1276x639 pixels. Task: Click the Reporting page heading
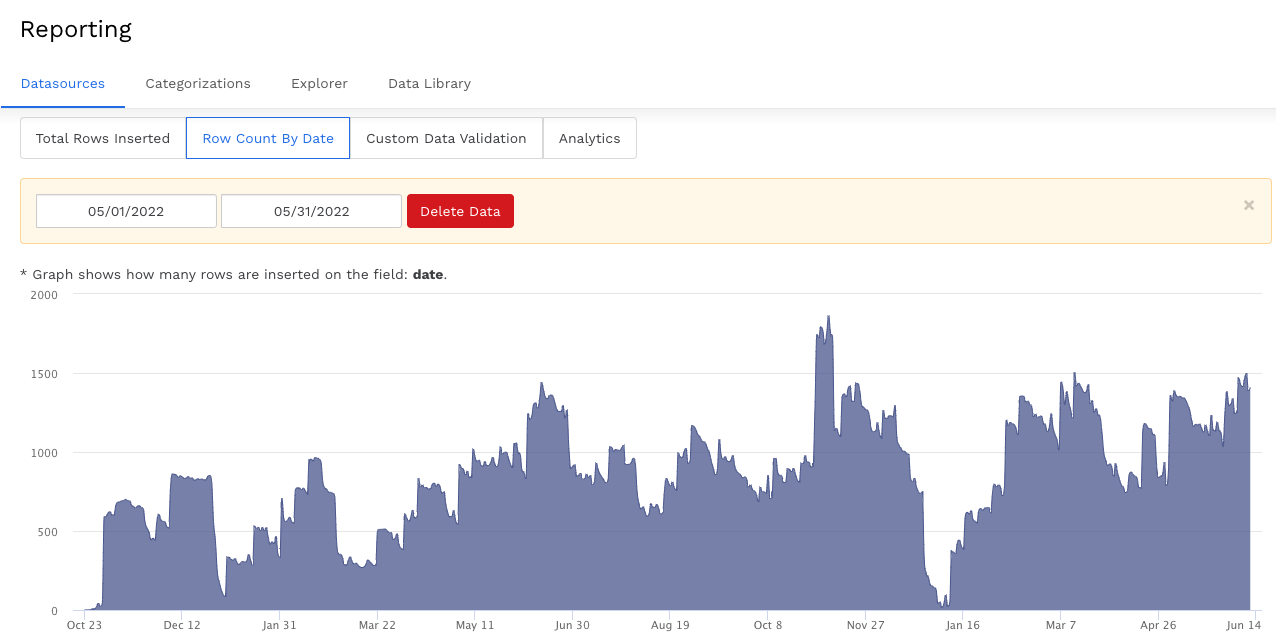76,30
